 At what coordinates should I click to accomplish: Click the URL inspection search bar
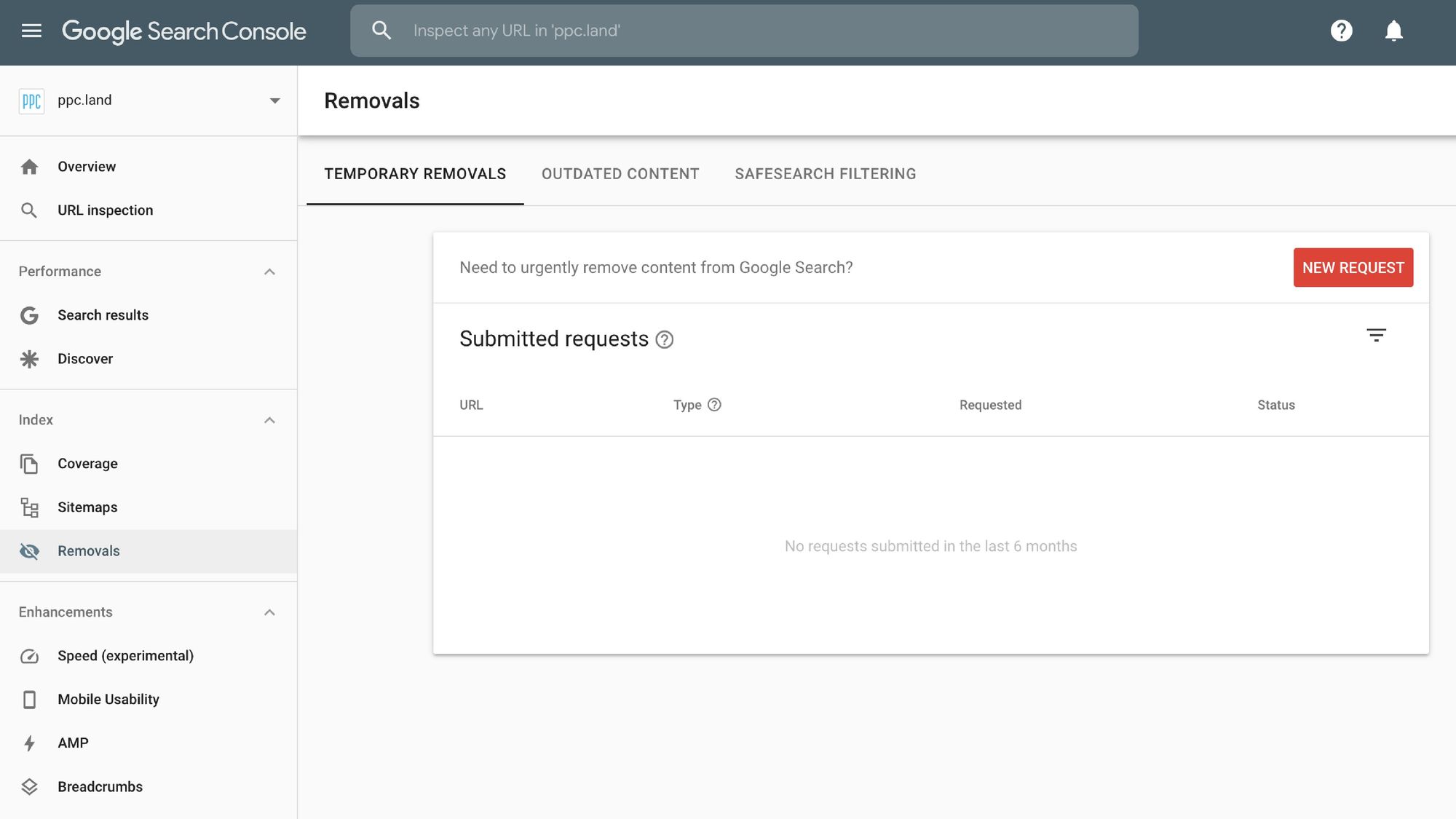click(x=744, y=30)
